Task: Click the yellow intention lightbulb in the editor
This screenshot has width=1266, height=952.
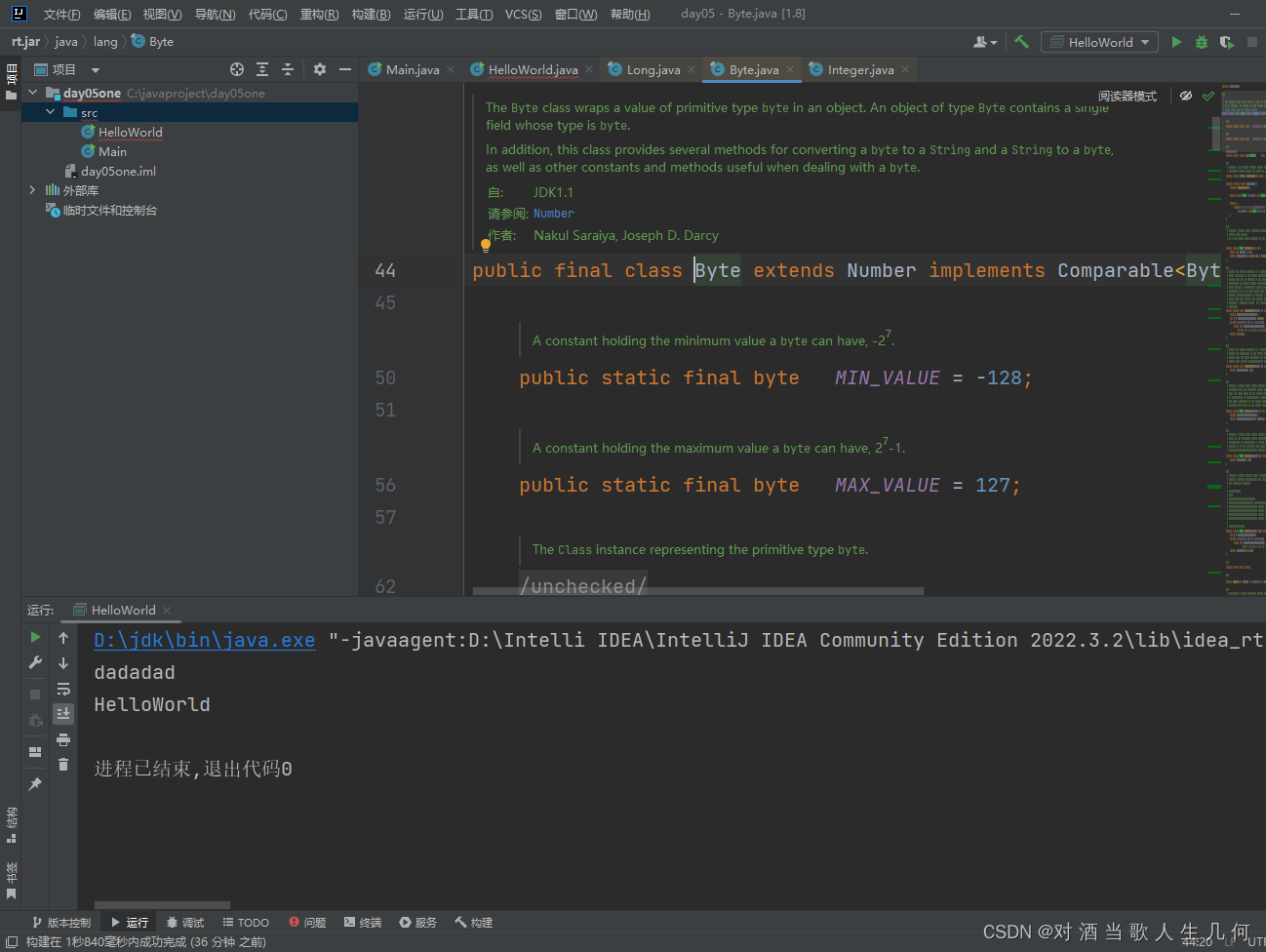Action: 485,246
